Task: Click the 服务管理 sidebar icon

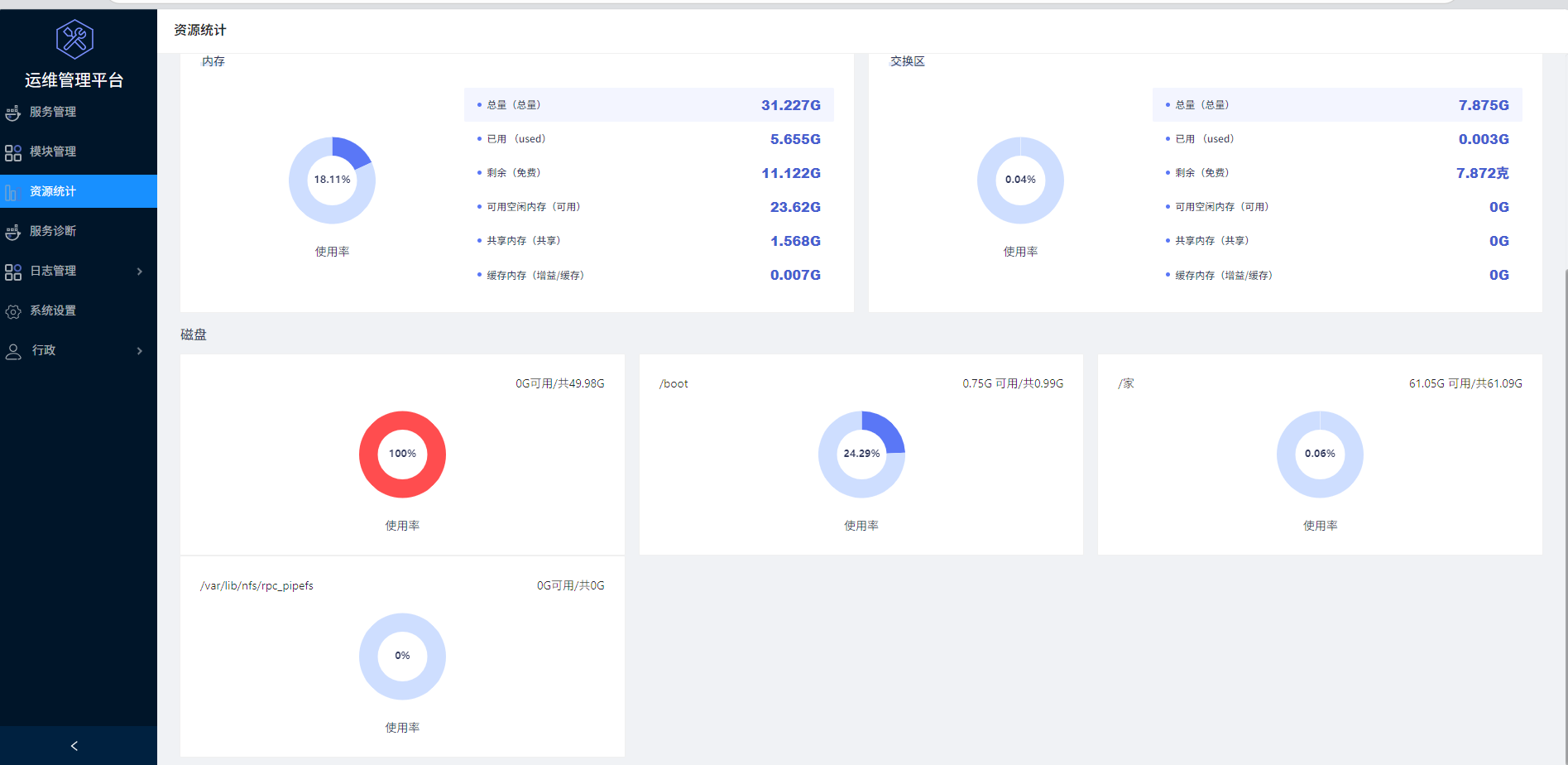Action: [13, 113]
